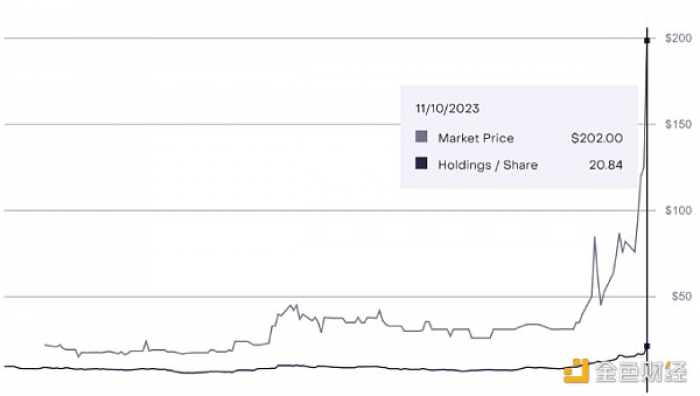Screen dimensions: 700x396
Task: Click the $100 y-axis label
Action: pos(678,210)
